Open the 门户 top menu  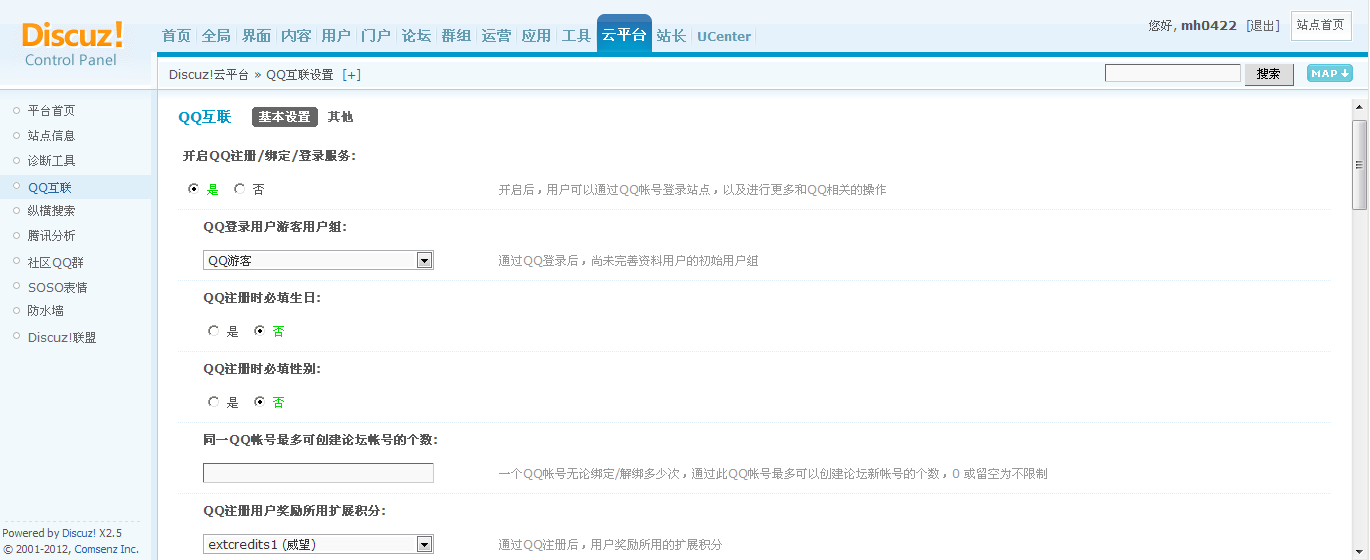376,36
